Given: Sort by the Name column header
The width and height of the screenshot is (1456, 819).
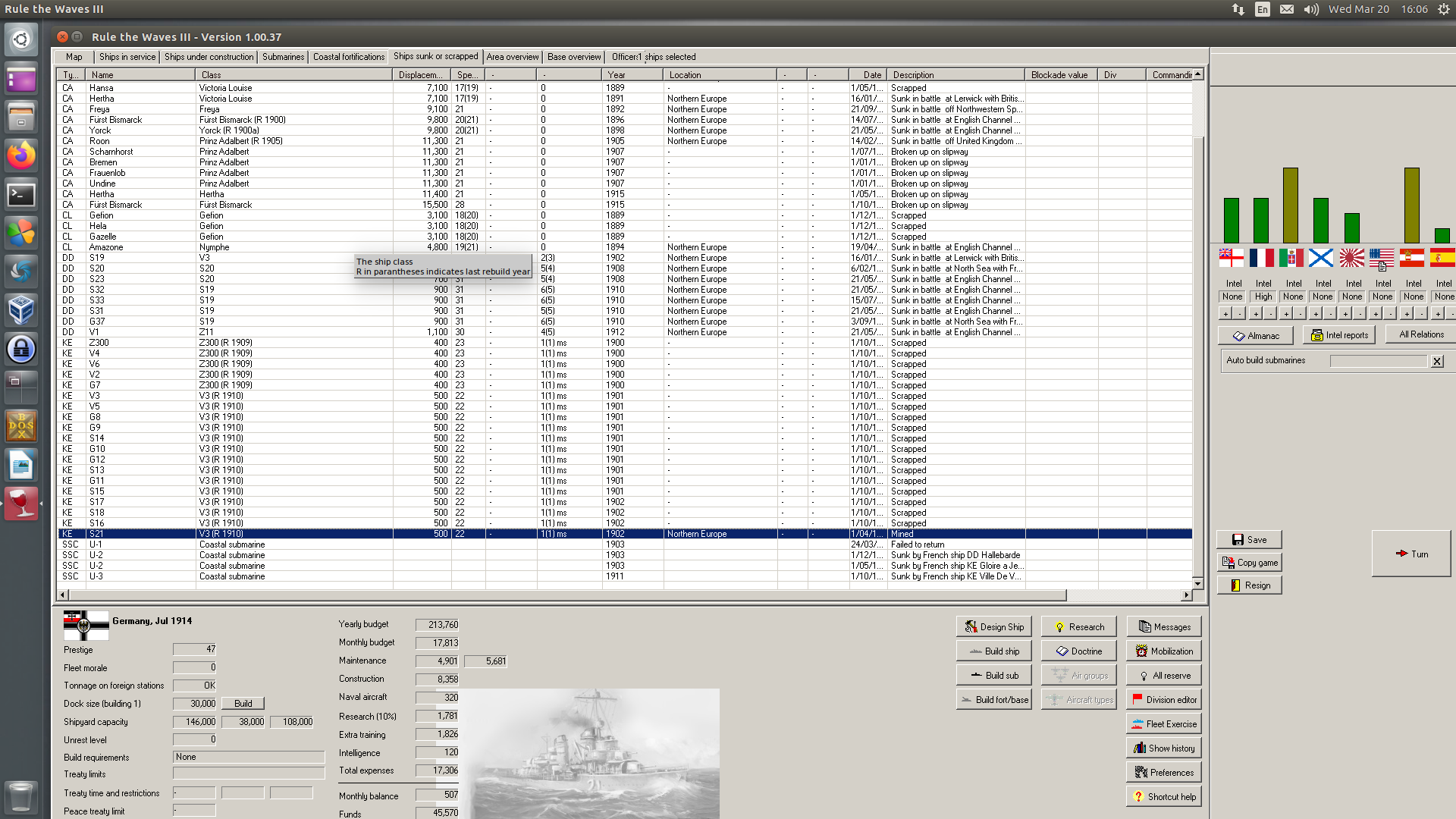Looking at the screenshot, I should [140, 75].
